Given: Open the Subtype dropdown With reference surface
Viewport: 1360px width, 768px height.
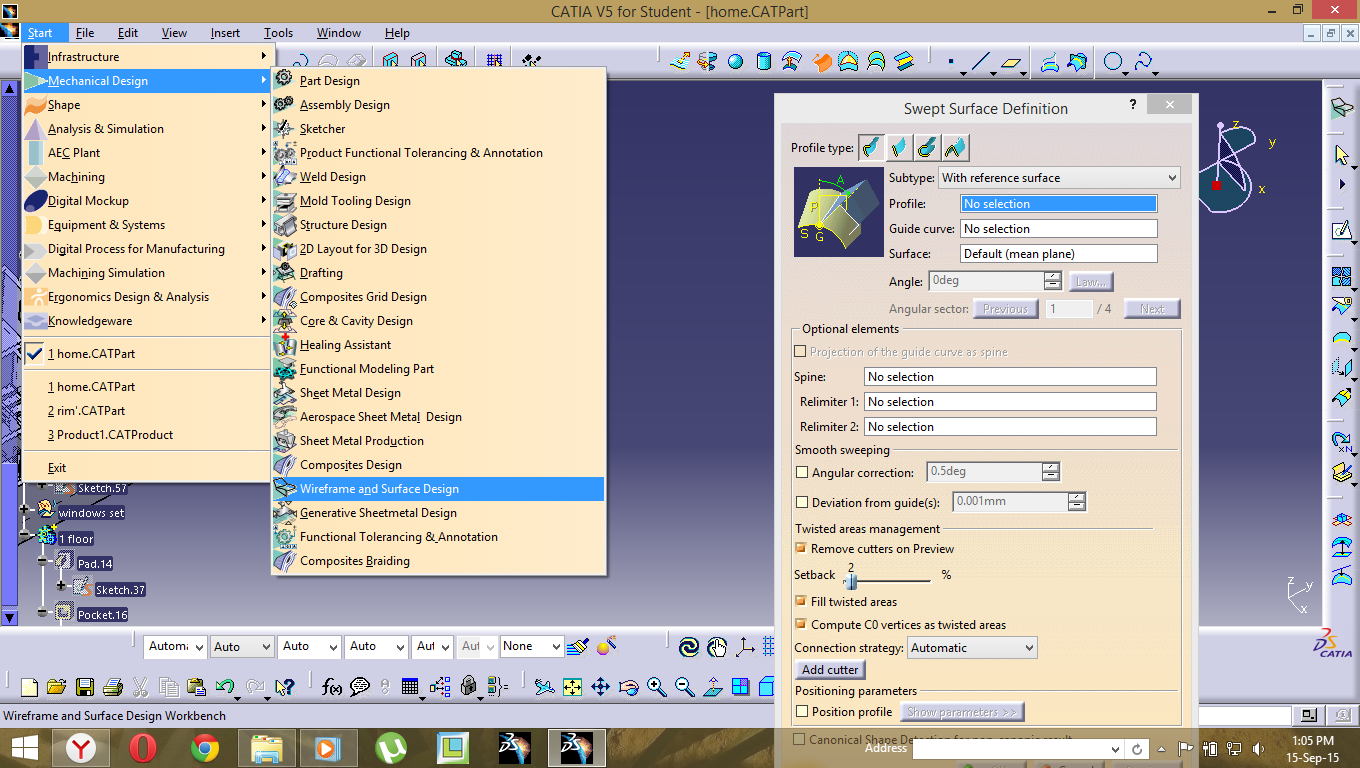Looking at the screenshot, I should click(x=1059, y=178).
